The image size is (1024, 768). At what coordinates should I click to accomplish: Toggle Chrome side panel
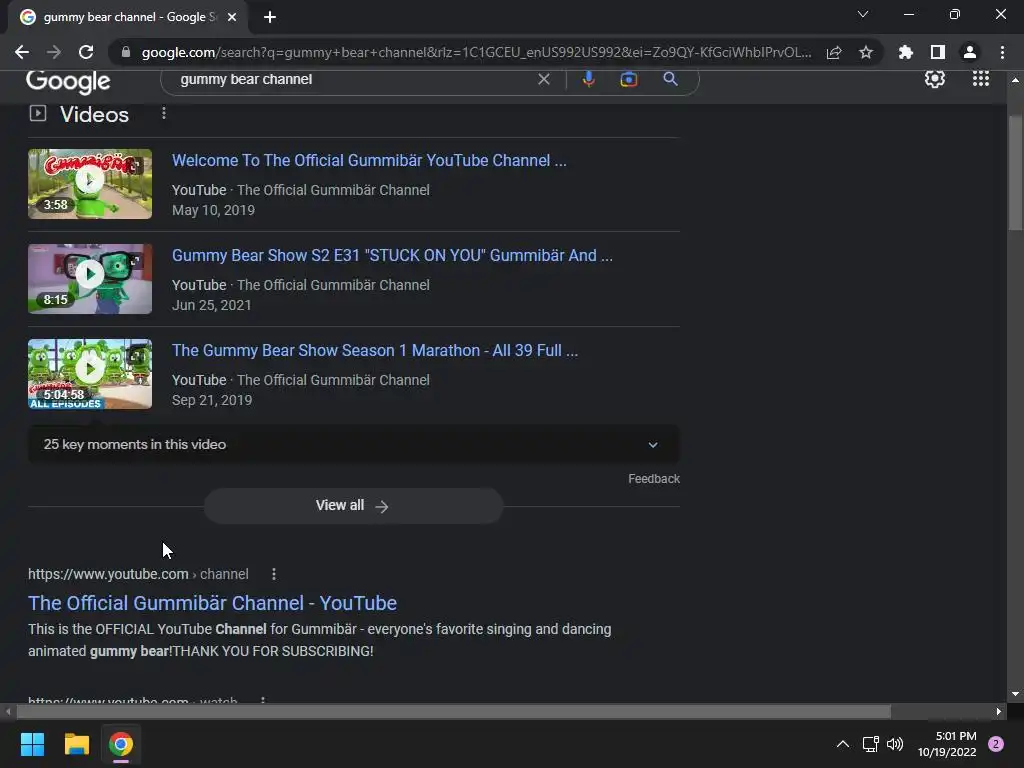click(x=938, y=52)
